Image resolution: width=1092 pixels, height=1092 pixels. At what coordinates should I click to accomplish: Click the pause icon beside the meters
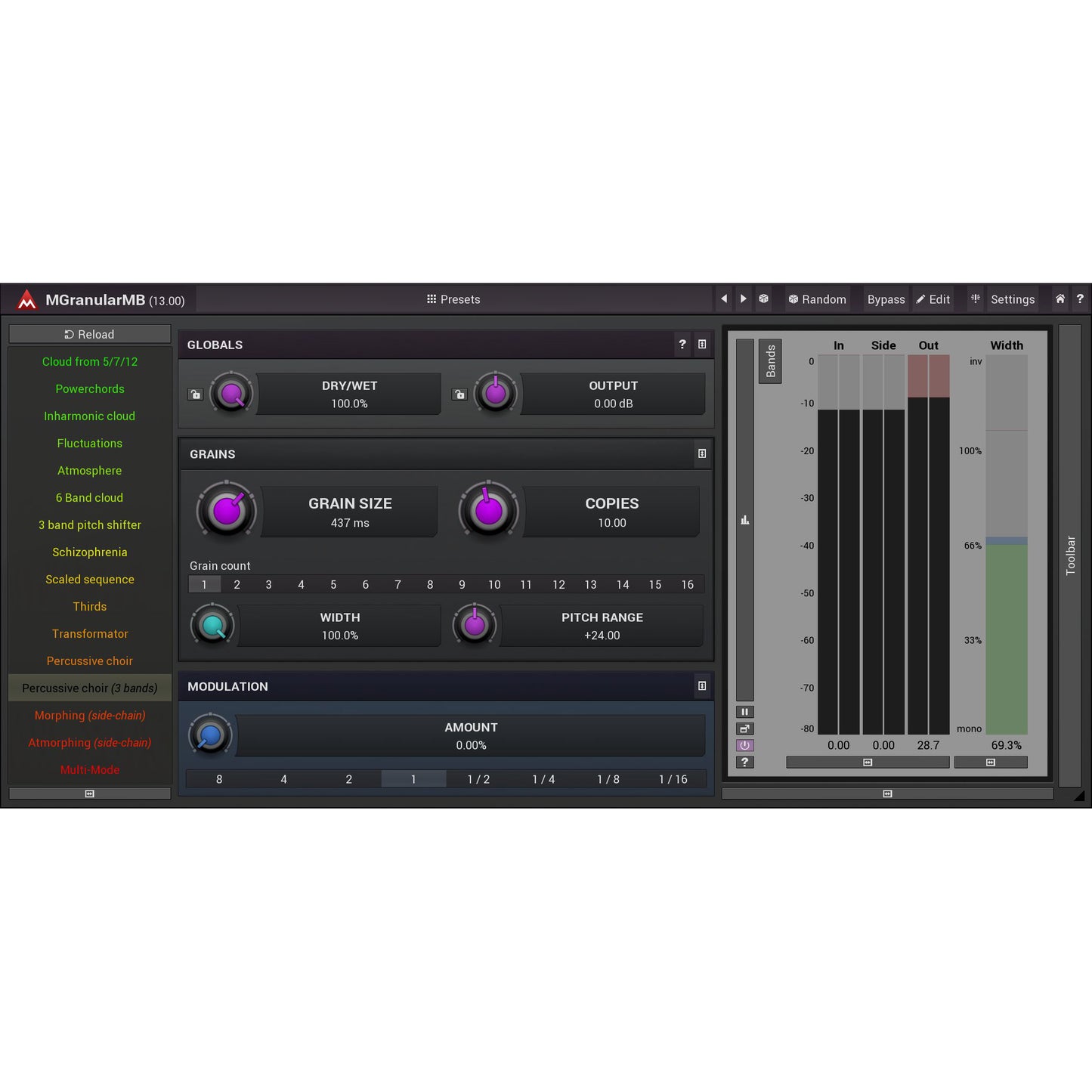coord(744,712)
